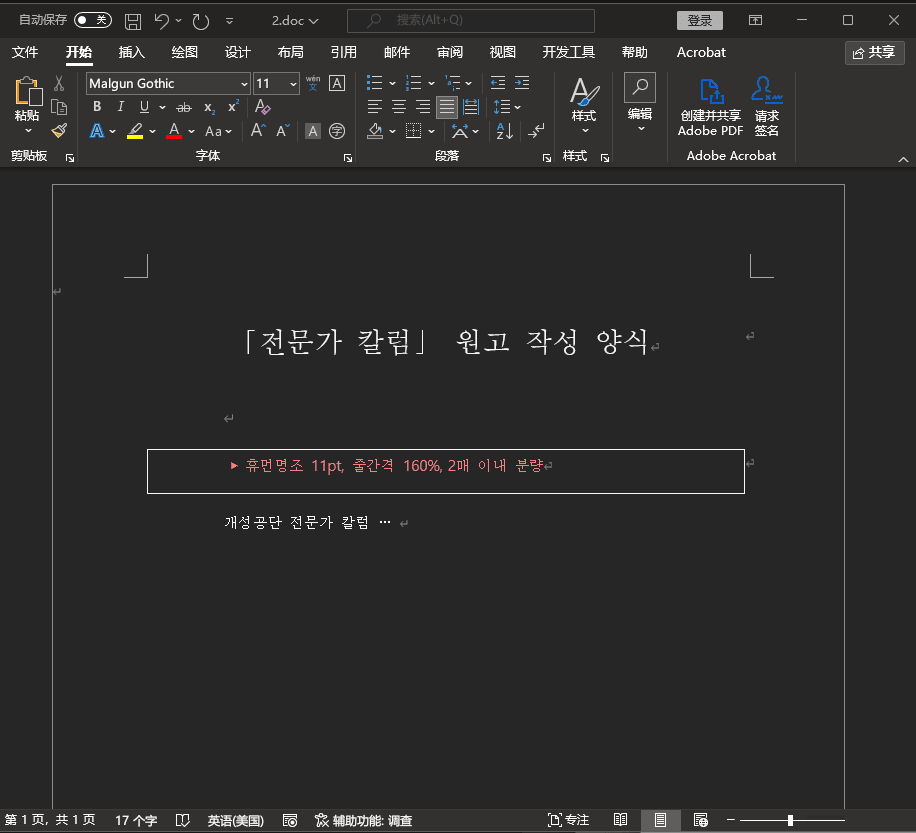
Task: Toggle Underline formatting
Action: (x=144, y=107)
